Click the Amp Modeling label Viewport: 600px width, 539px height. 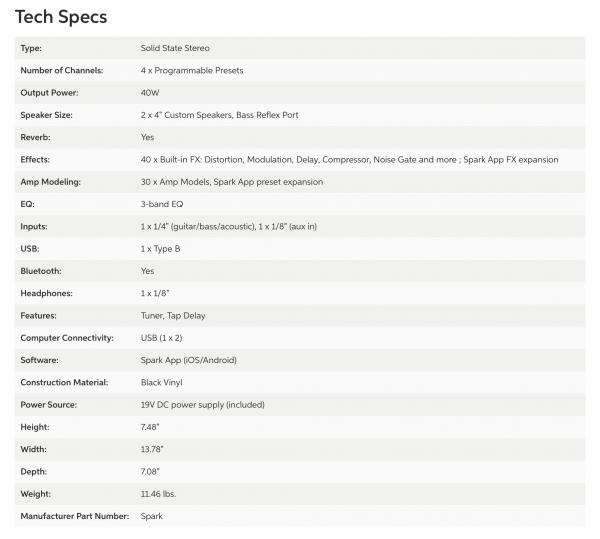coord(50,182)
